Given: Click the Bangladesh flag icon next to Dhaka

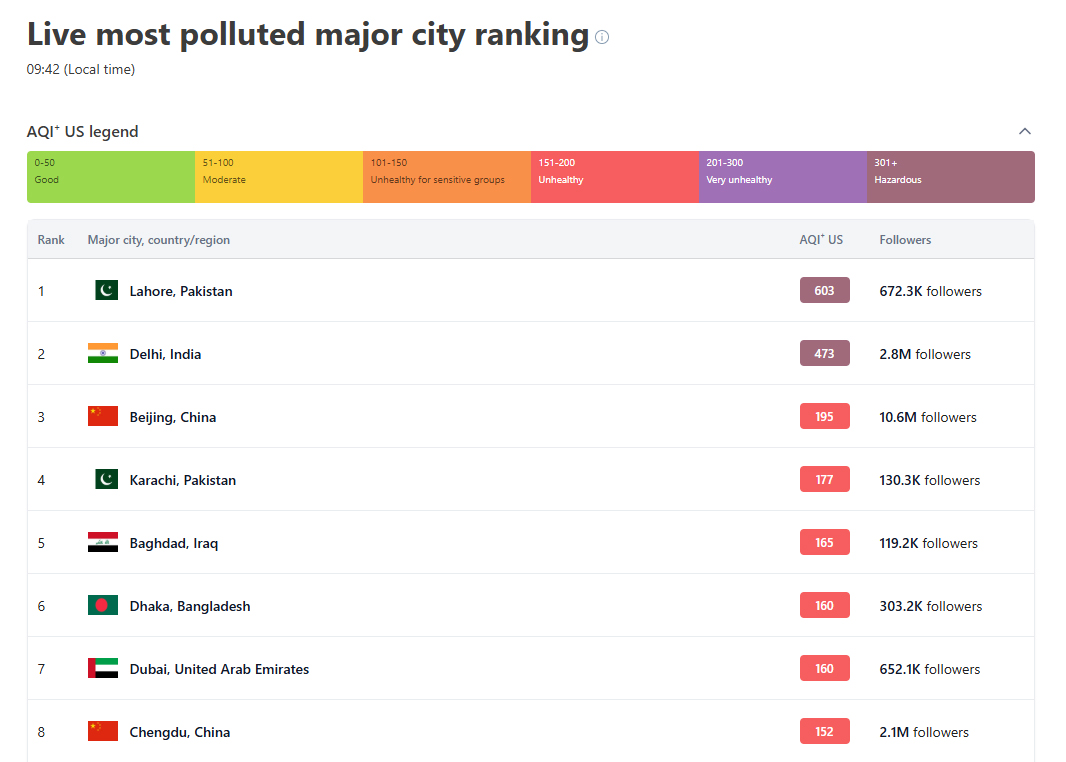Looking at the screenshot, I should 102,605.
